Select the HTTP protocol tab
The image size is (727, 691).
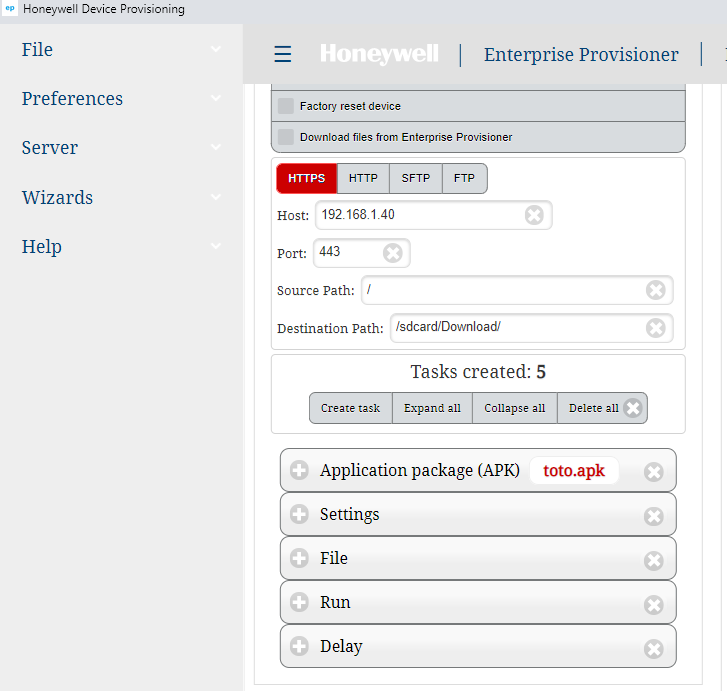363,179
